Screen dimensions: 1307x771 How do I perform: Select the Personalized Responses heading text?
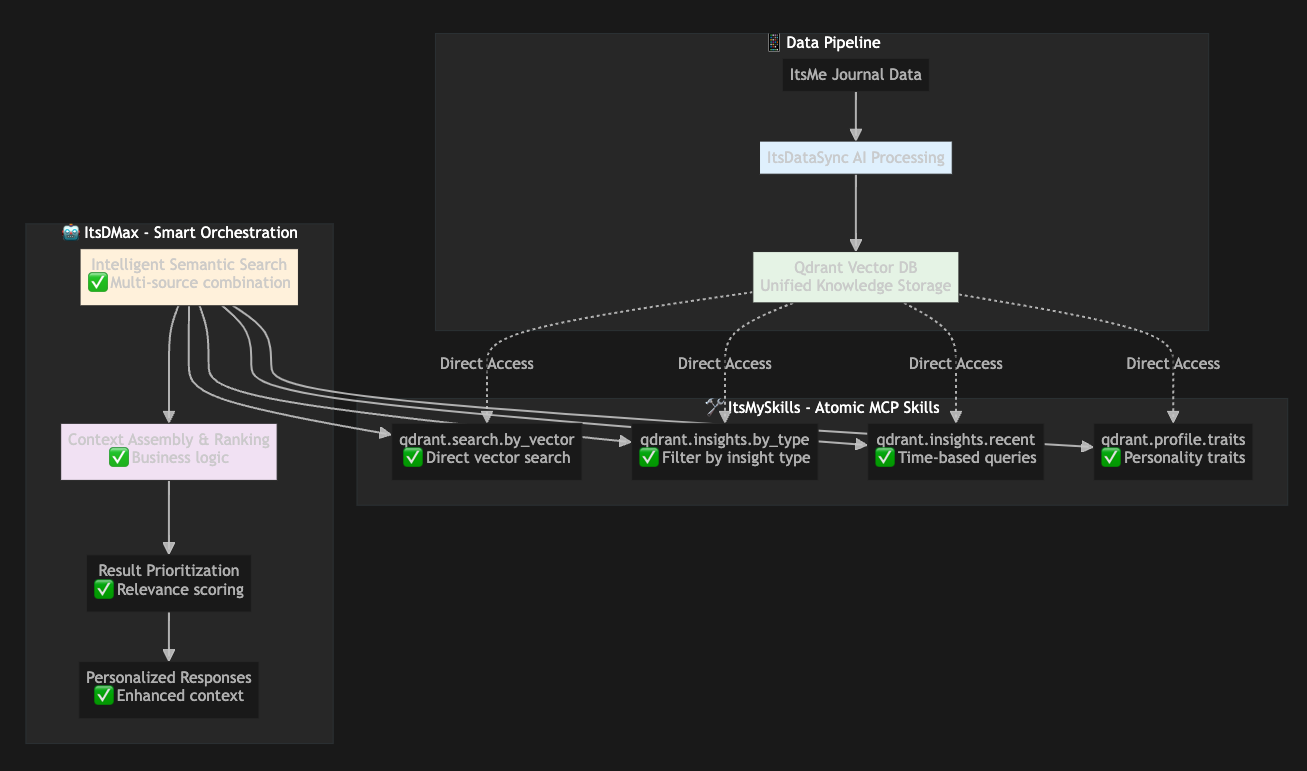coord(169,678)
